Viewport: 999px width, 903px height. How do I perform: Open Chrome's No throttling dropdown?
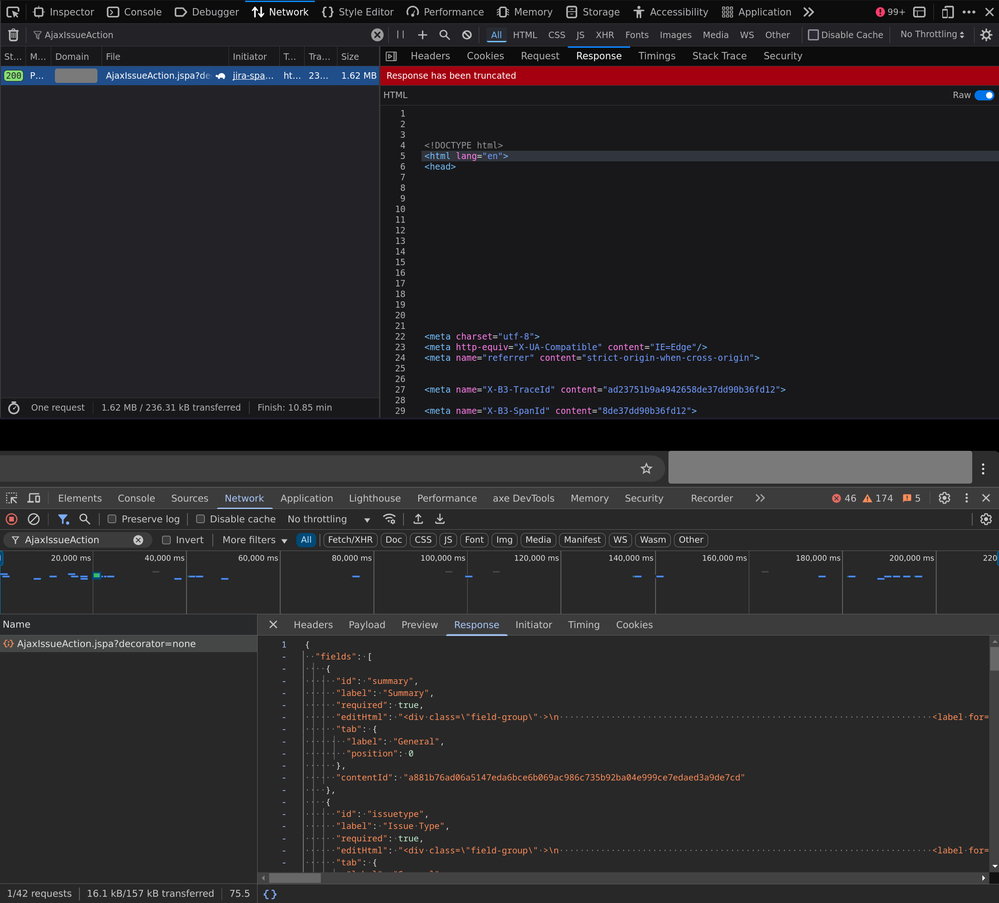click(328, 519)
